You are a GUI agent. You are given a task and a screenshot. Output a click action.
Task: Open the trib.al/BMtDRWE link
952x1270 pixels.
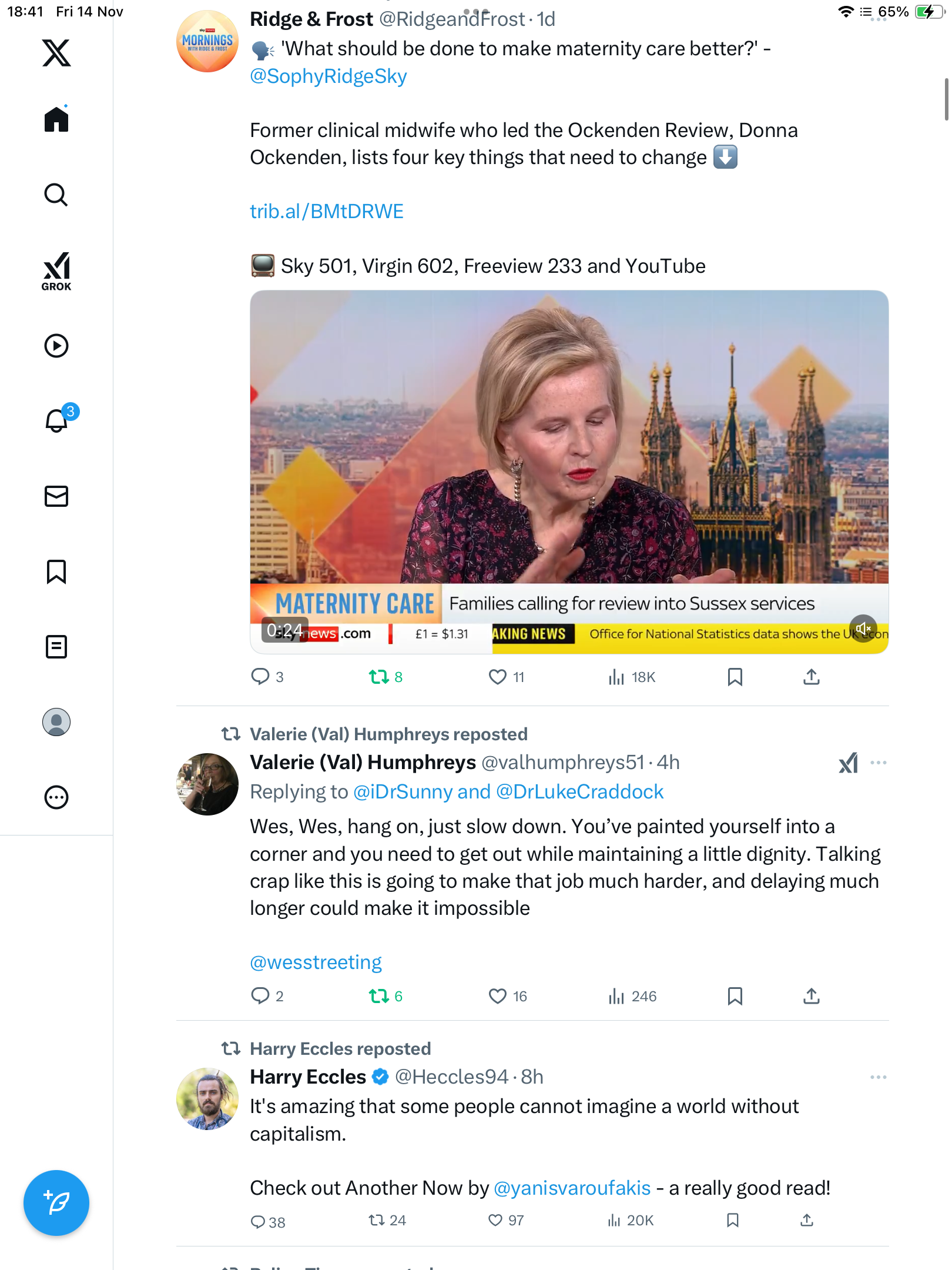point(327,212)
